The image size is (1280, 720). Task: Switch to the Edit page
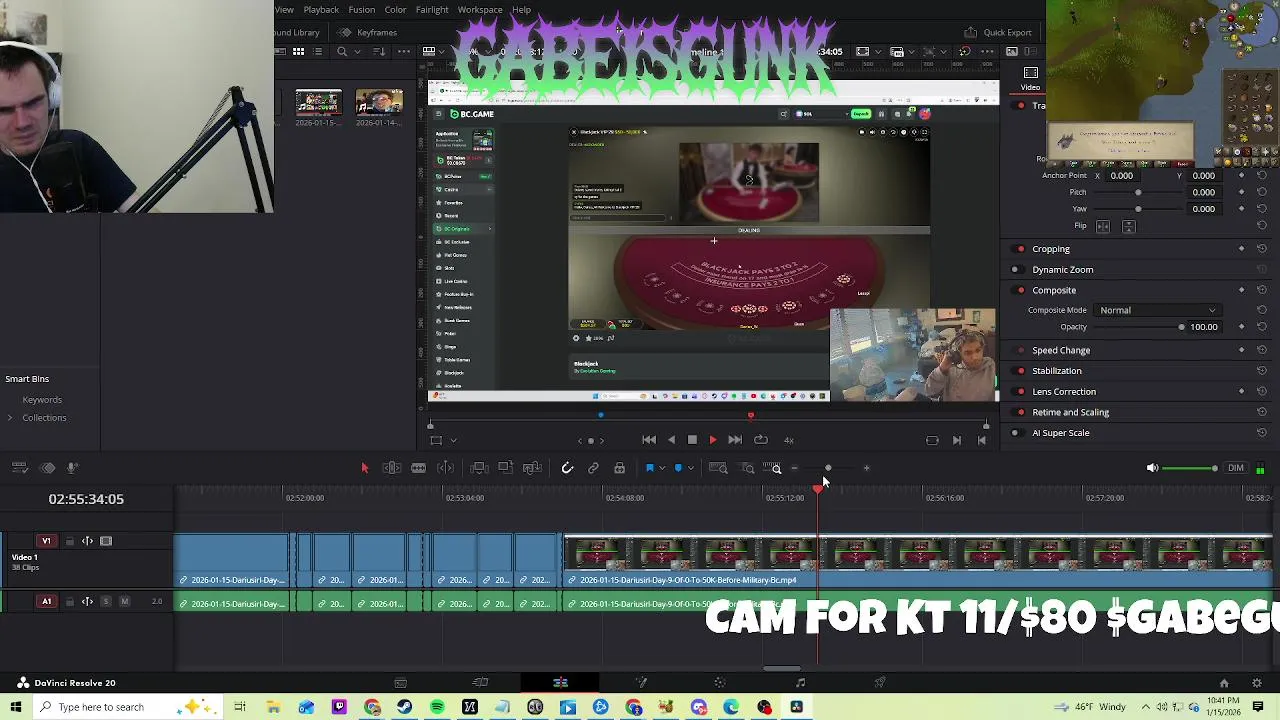pos(560,683)
